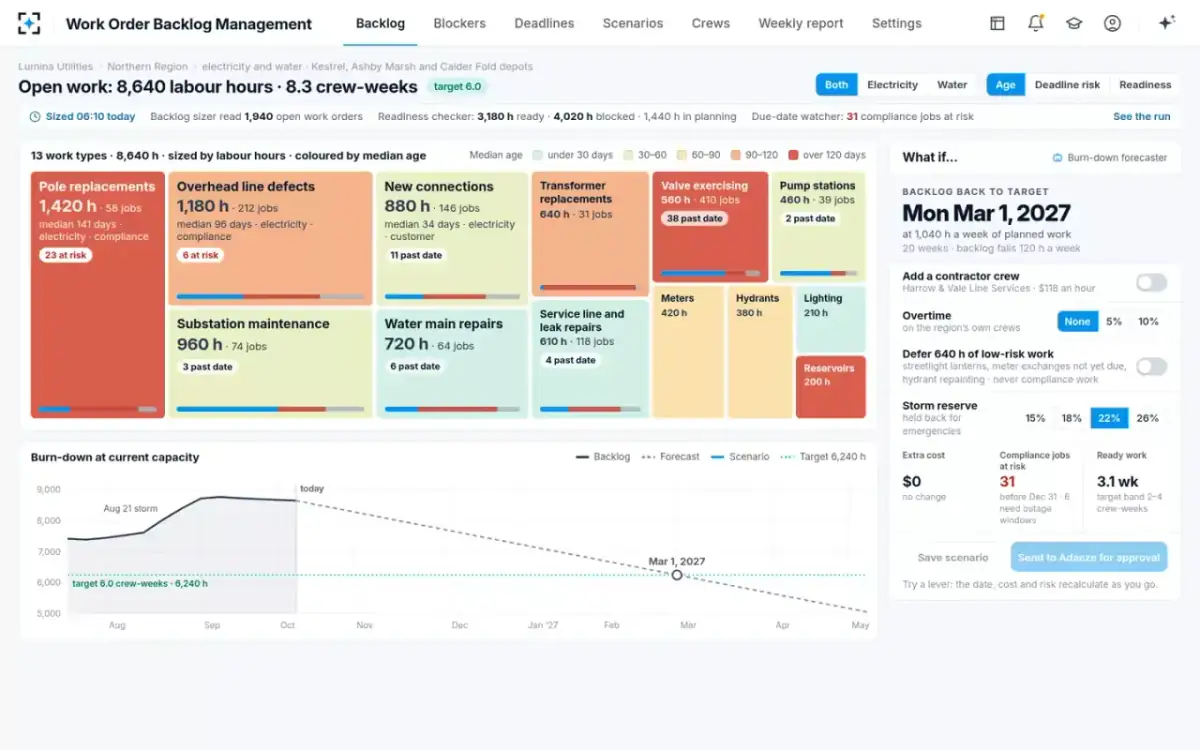Click the app logo icon
The width and height of the screenshot is (1200, 750).
30,23
